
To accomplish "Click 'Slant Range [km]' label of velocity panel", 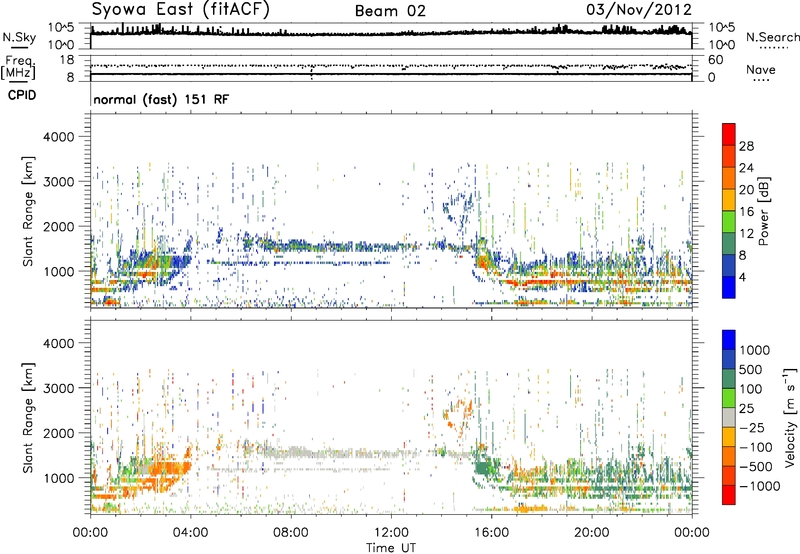I will click(28, 418).
